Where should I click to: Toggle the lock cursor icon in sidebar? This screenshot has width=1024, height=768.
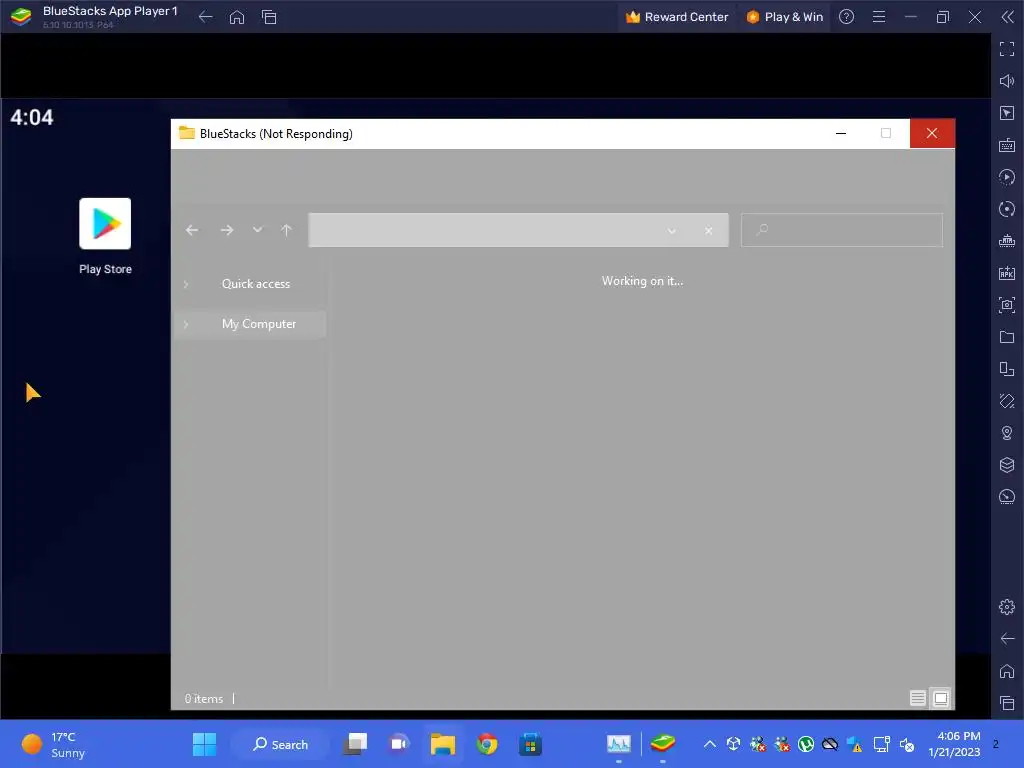coord(1006,113)
